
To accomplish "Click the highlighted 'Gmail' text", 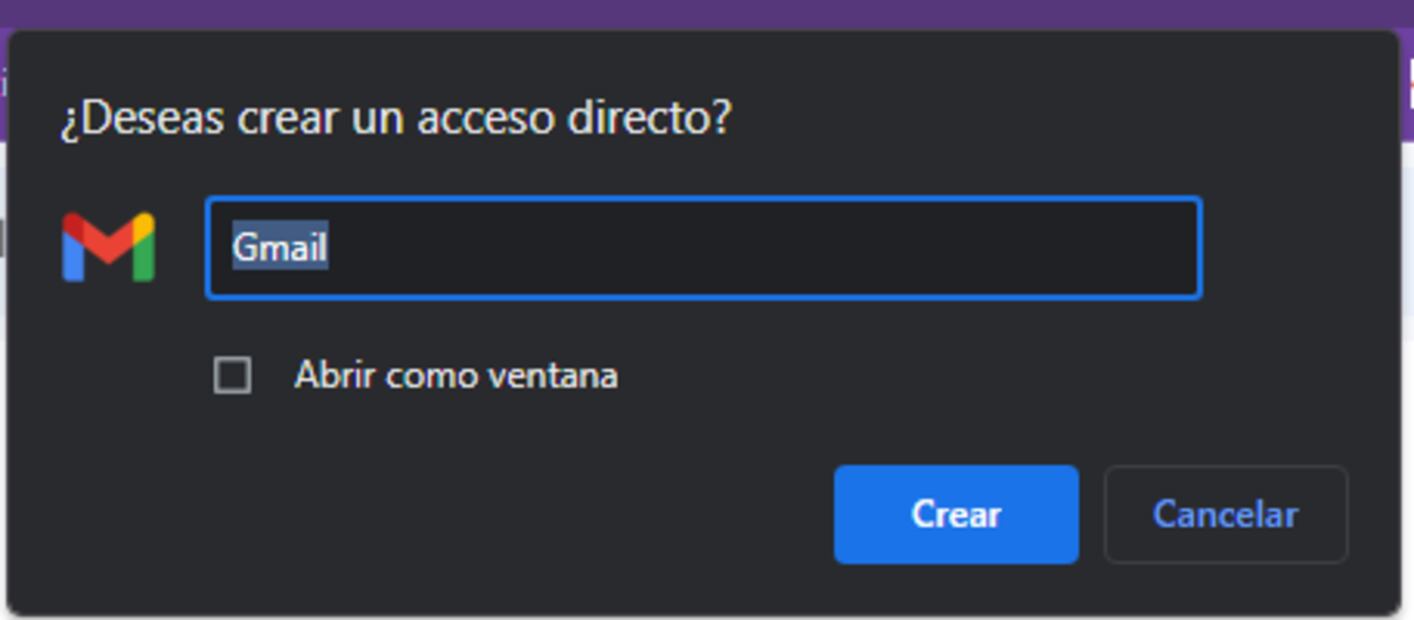I will (x=280, y=248).
